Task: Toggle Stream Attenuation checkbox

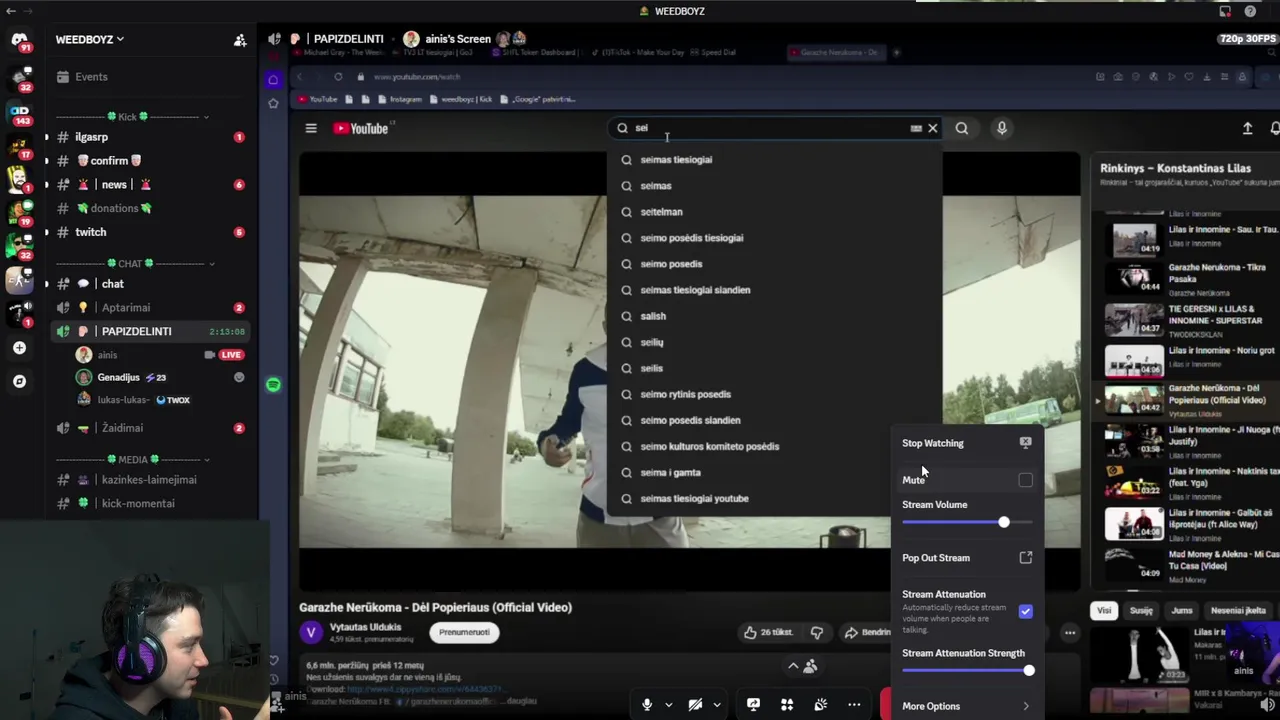Action: point(1025,611)
